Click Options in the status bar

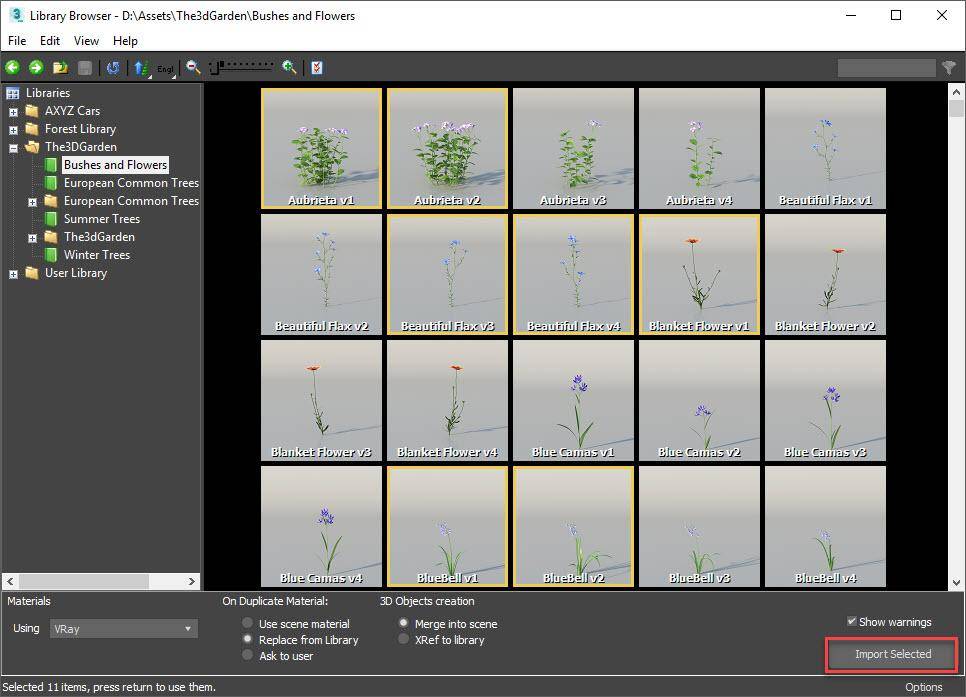923,687
